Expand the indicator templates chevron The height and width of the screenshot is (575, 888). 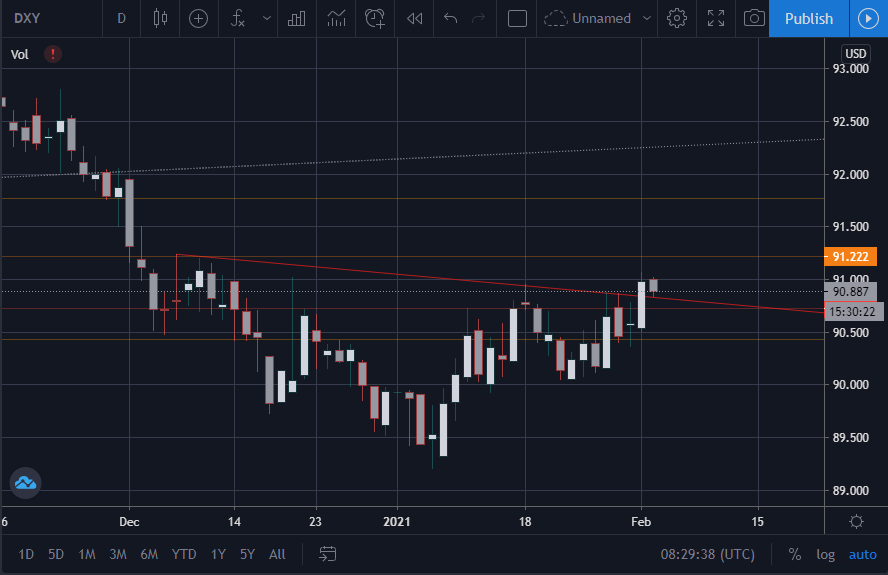(266, 18)
